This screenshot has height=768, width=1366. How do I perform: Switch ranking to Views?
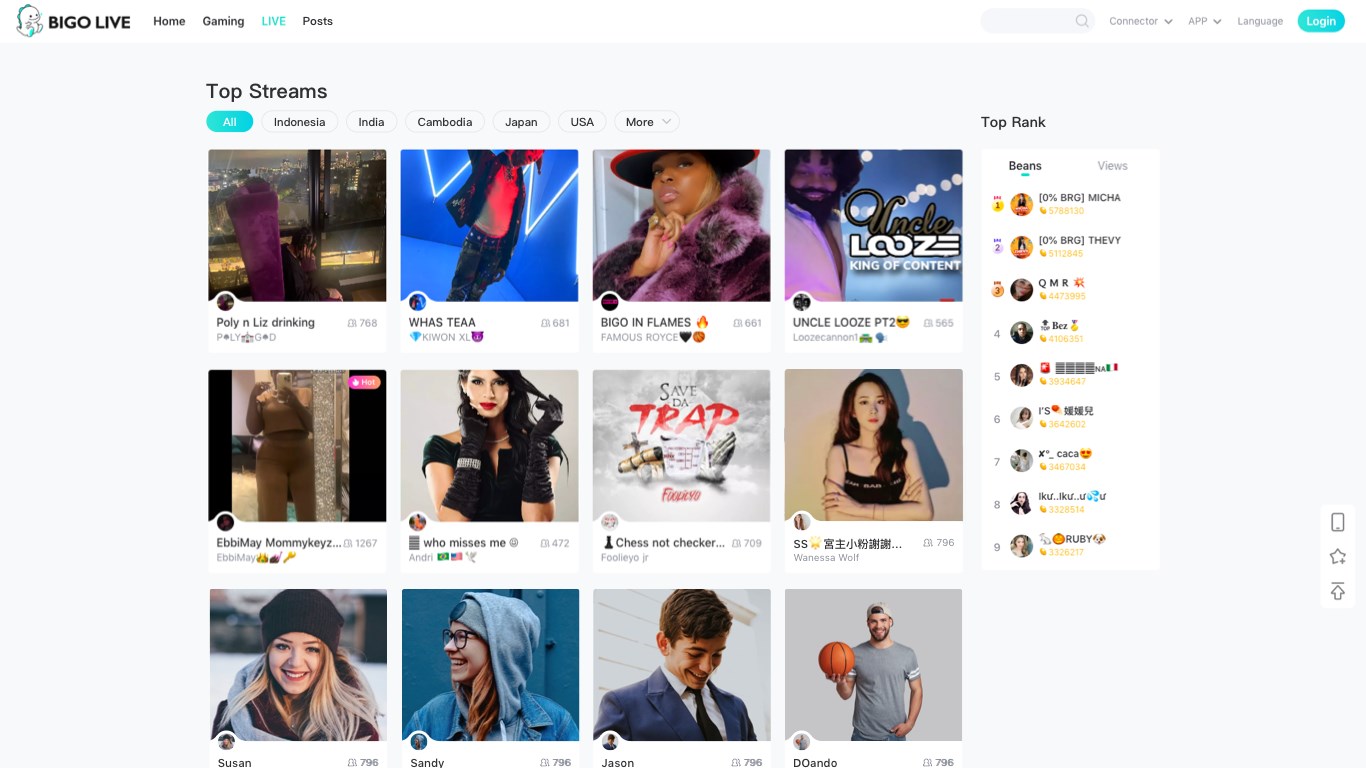[1112, 165]
